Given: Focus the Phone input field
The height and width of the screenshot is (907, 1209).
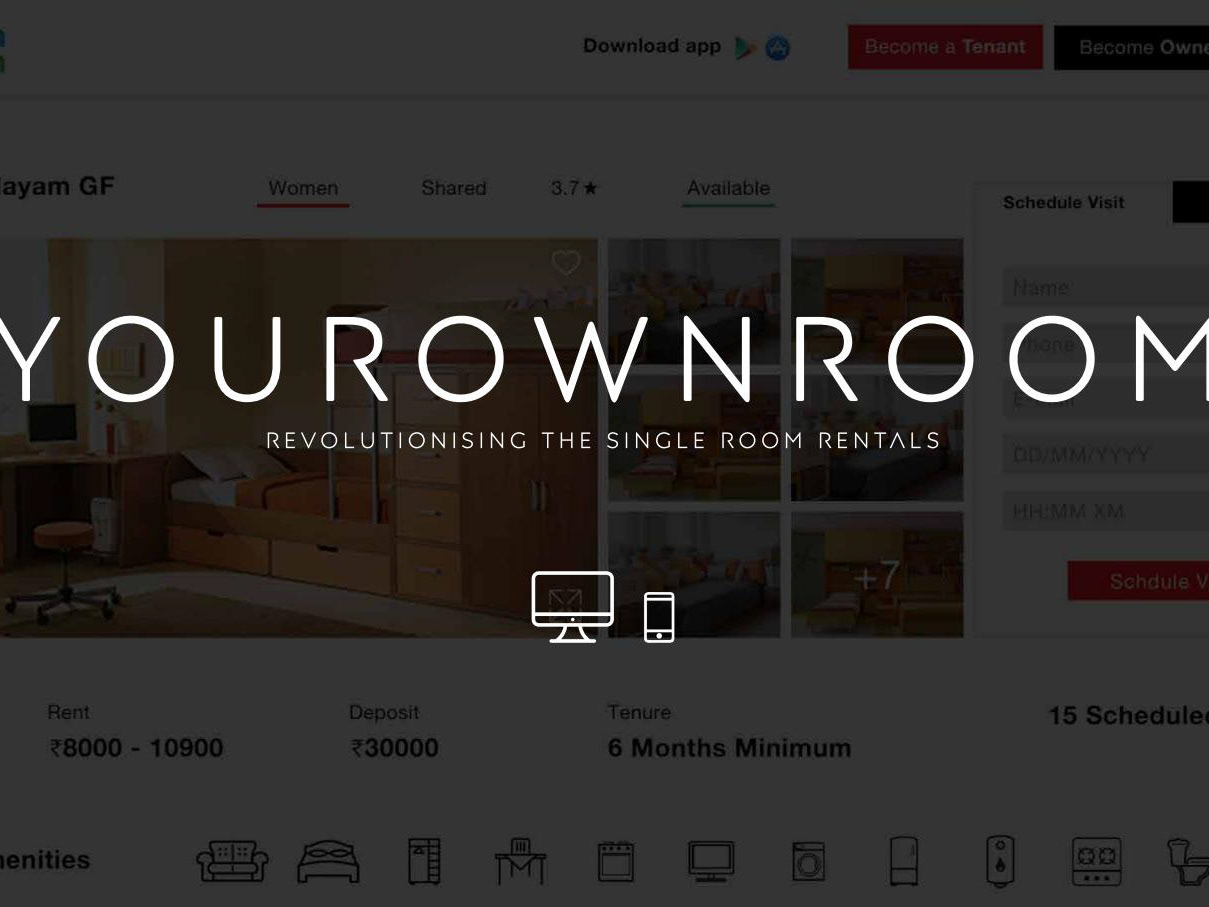Looking at the screenshot, I should (x=1105, y=345).
